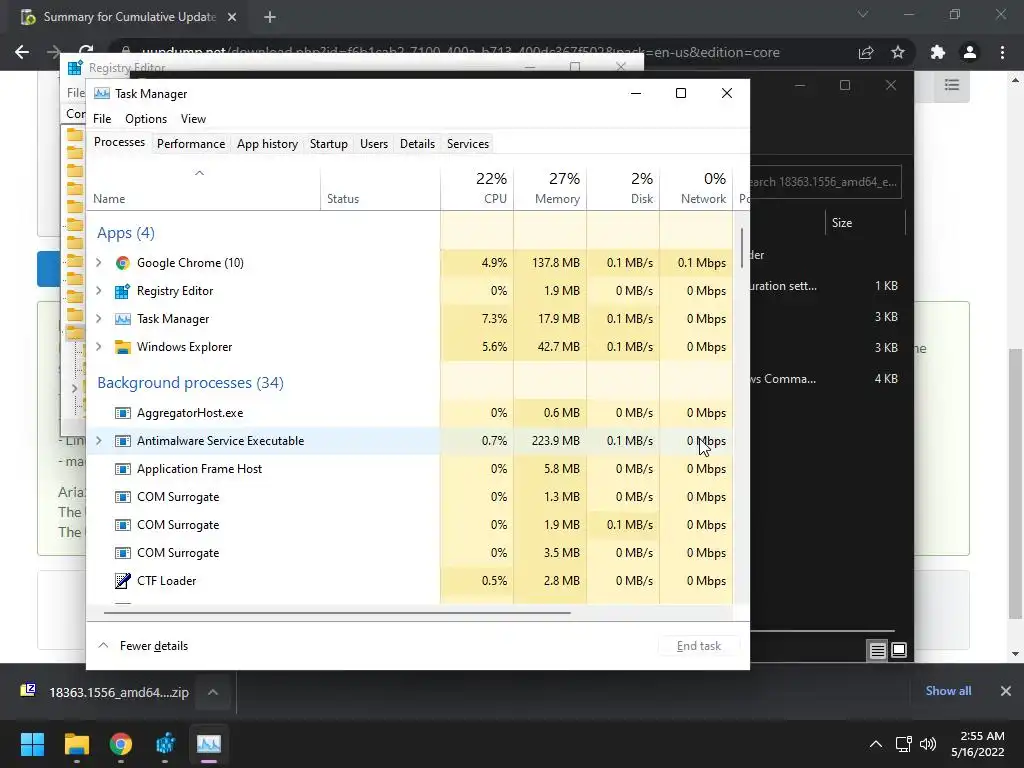Click the Antimalware Service Executable icon

[x=122, y=441]
